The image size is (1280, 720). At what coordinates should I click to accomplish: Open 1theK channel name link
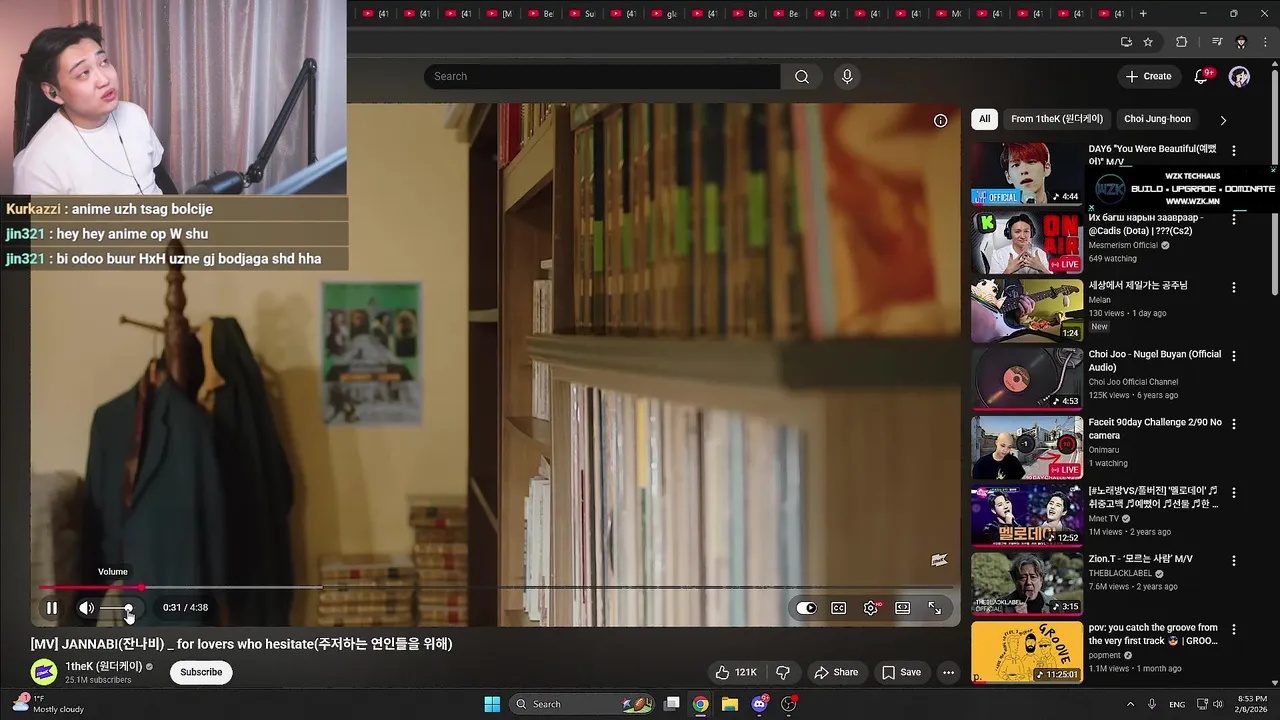[x=104, y=667]
